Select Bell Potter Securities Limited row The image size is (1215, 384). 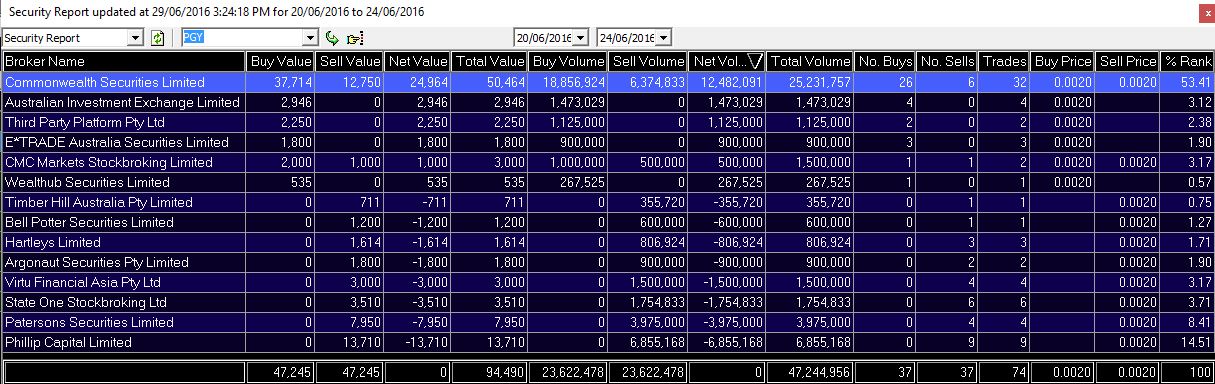607,222
